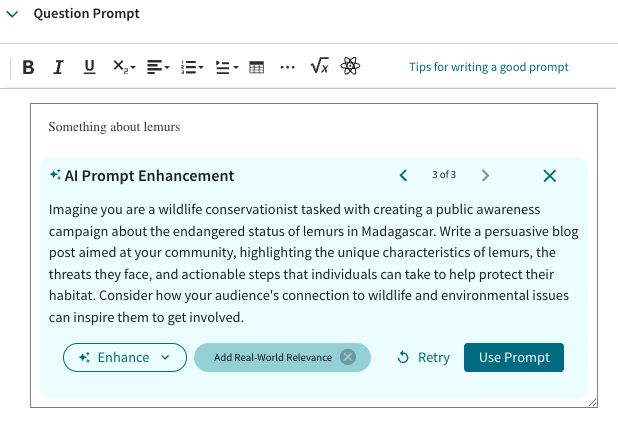Image resolution: width=618 pixels, height=426 pixels.
Task: Open more toolbar options ellipsis
Action: (287, 67)
